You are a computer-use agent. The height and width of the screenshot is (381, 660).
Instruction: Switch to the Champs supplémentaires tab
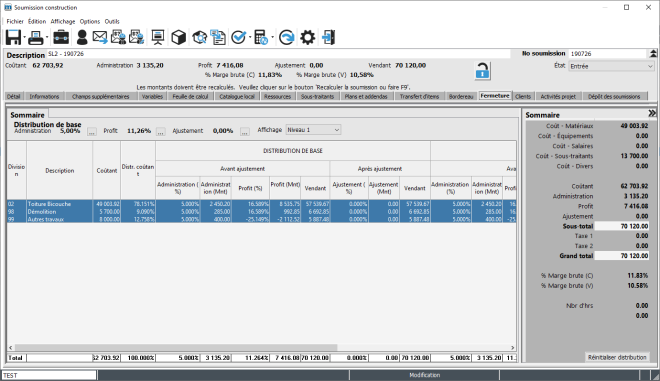click(101, 96)
